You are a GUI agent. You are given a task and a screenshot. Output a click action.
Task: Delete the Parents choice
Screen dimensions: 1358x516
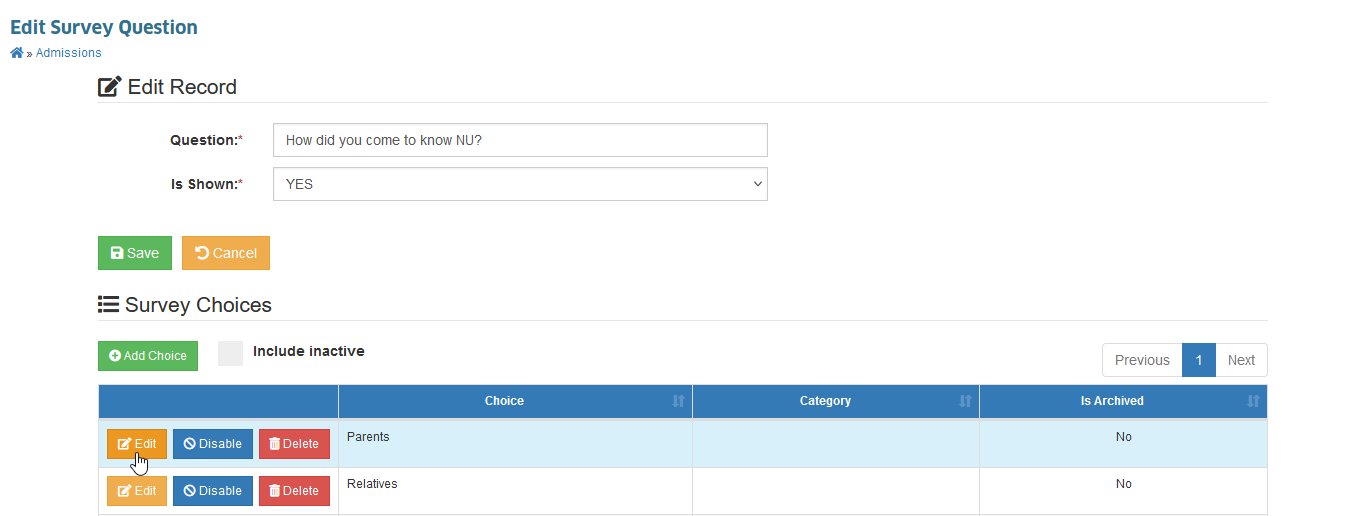294,444
